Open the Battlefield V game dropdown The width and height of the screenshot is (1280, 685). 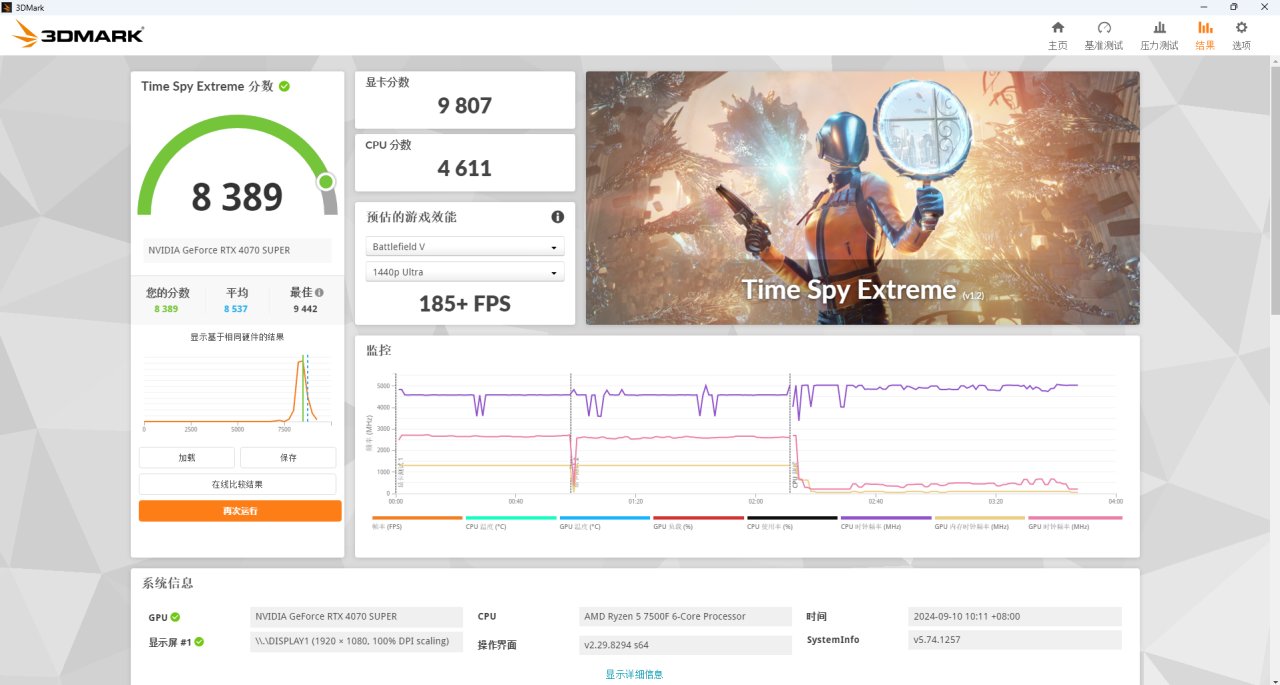[465, 246]
